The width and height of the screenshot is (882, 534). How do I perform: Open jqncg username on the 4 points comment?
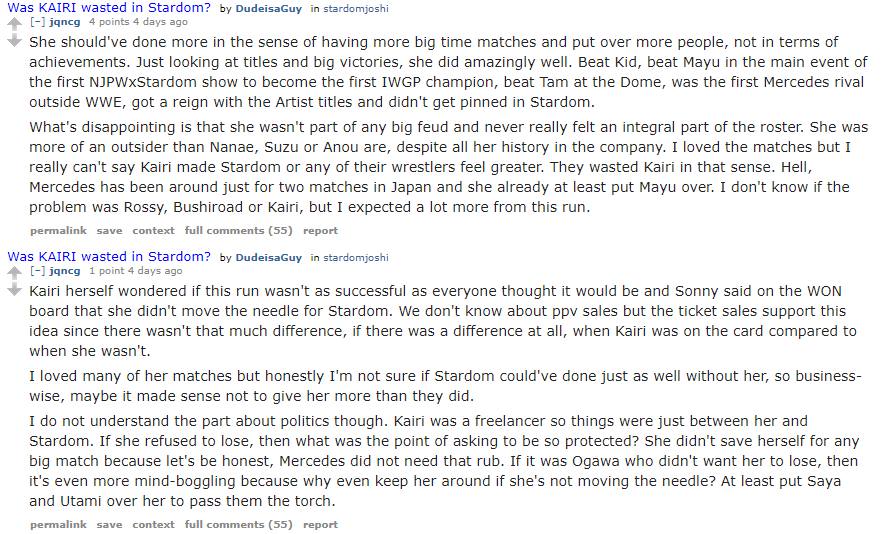click(x=65, y=22)
